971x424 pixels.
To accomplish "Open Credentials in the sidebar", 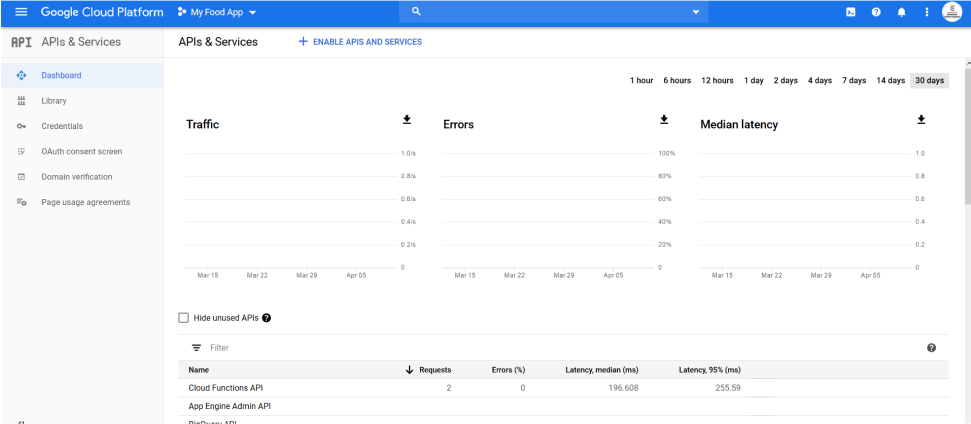I will pyautogui.click(x=62, y=126).
